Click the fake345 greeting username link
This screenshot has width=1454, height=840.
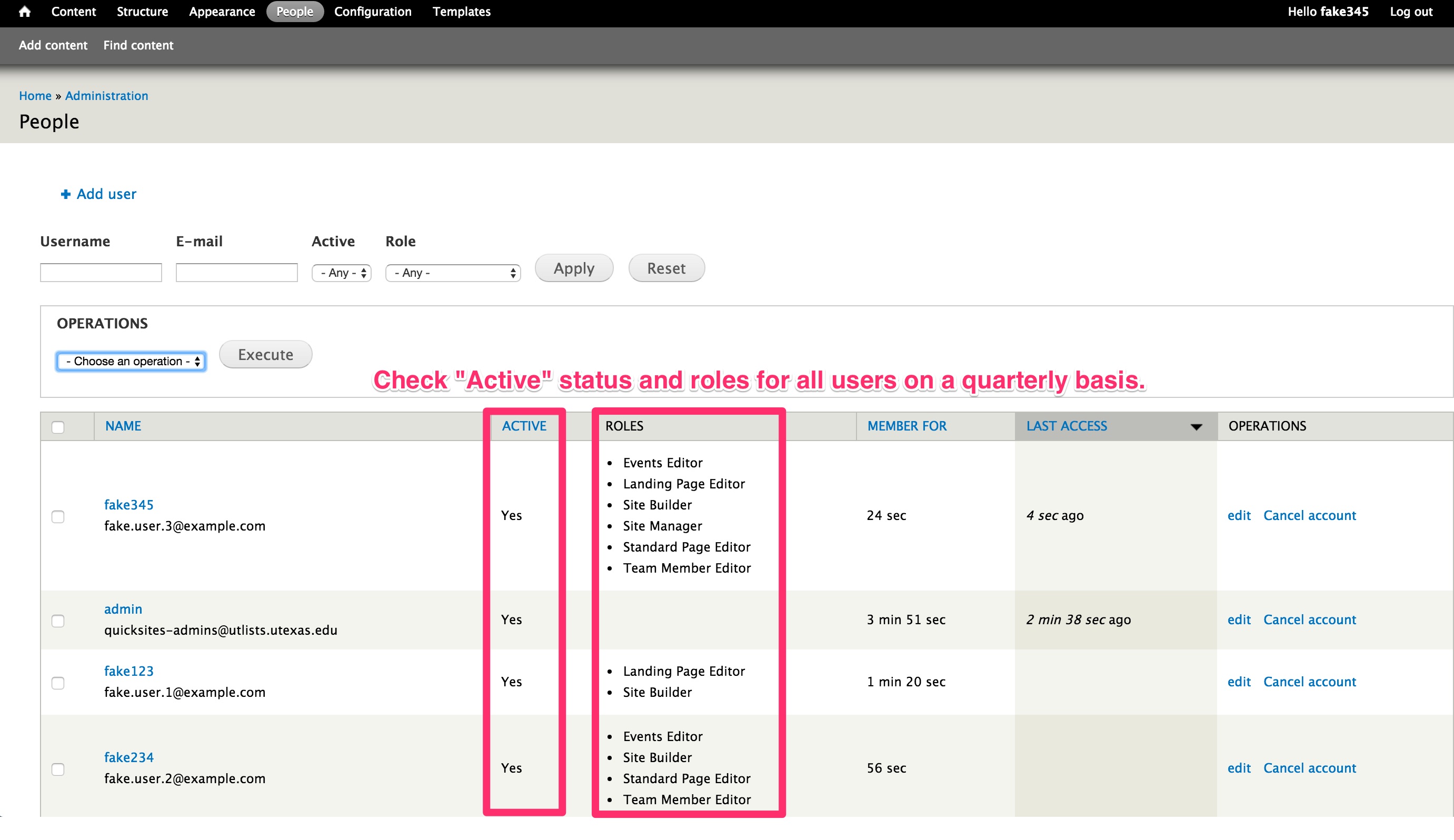1344,12
